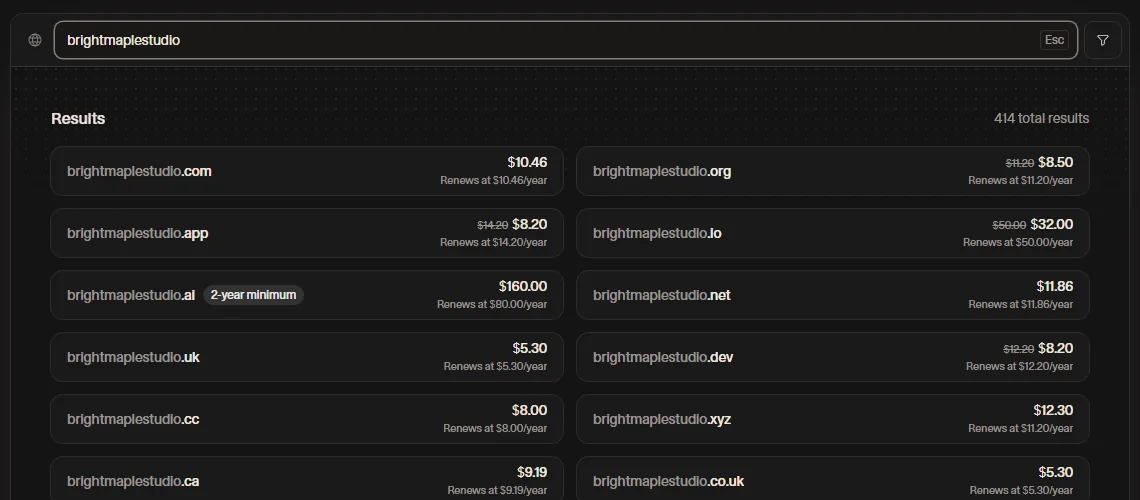Click the globe icon beside search field

[x=35, y=40]
